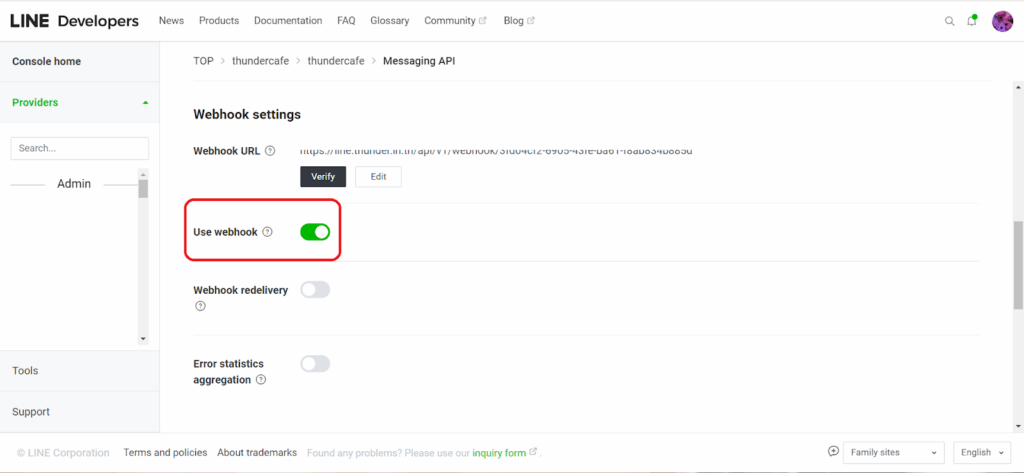This screenshot has height=473, width=1024.
Task: Click help icon beside Error statistics aggregation
Action: (x=261, y=380)
